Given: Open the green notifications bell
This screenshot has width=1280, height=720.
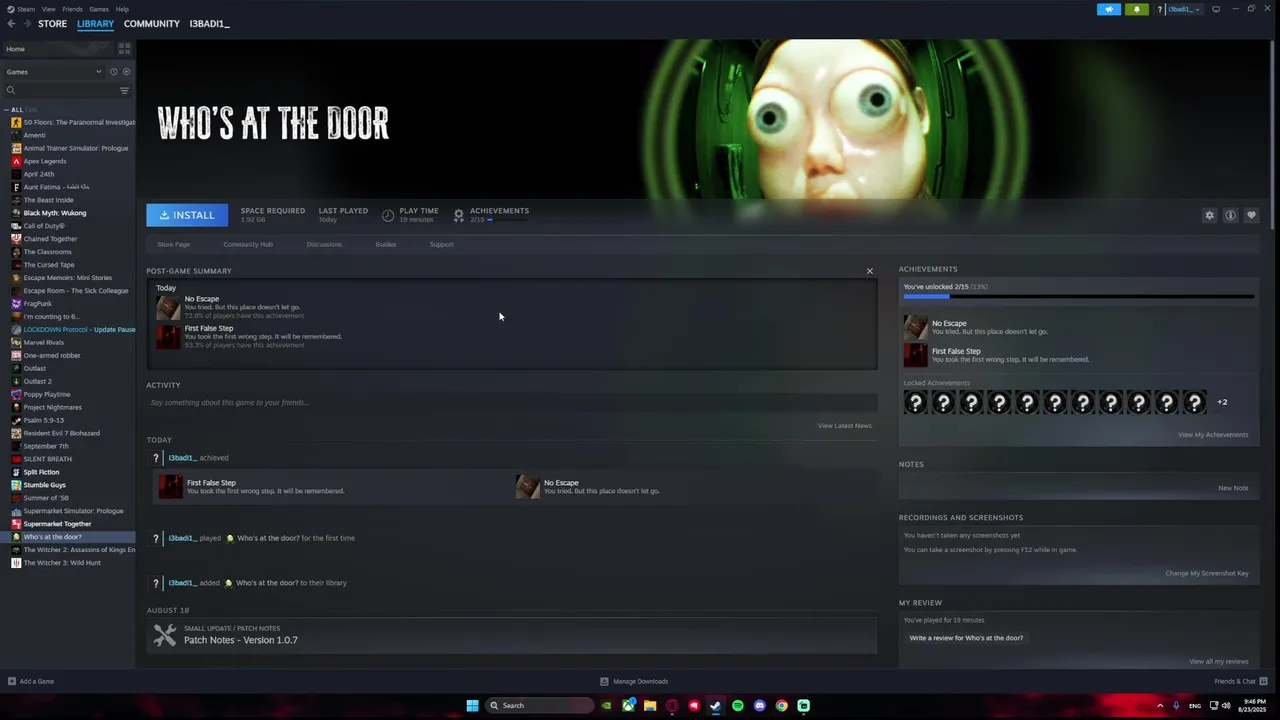Looking at the screenshot, I should click(1137, 9).
